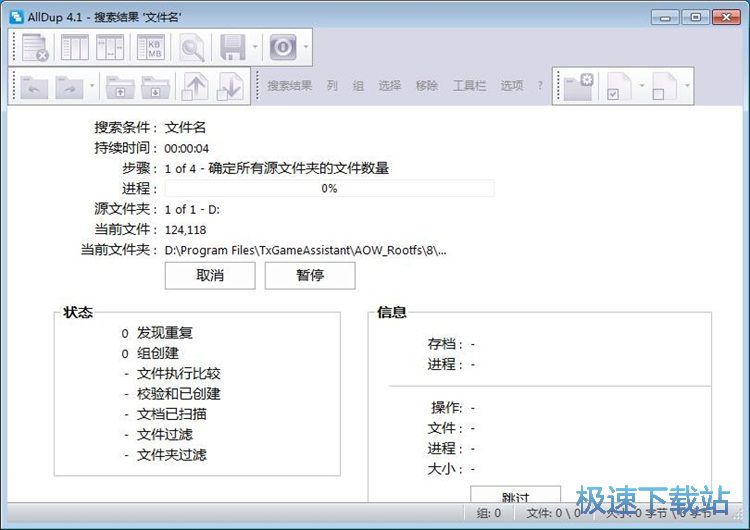
Task: Click the '1 of 1 - D:' source folder text
Action: pyautogui.click(x=192, y=210)
